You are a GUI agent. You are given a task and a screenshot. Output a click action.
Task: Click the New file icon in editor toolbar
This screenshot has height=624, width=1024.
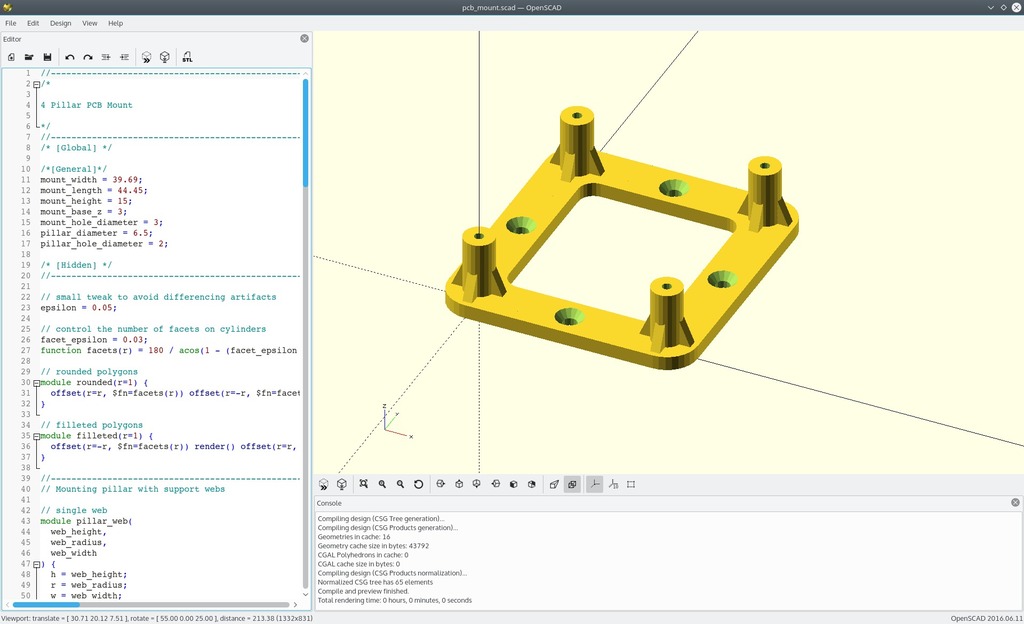tap(11, 57)
